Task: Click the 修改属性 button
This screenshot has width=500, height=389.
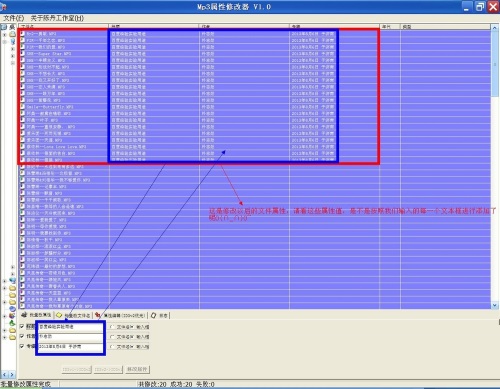Action: tap(138, 369)
